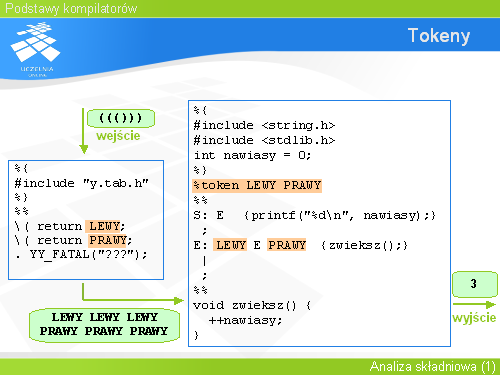Click the Tokeny slide title
This screenshot has width=500, height=375.
click(x=439, y=36)
